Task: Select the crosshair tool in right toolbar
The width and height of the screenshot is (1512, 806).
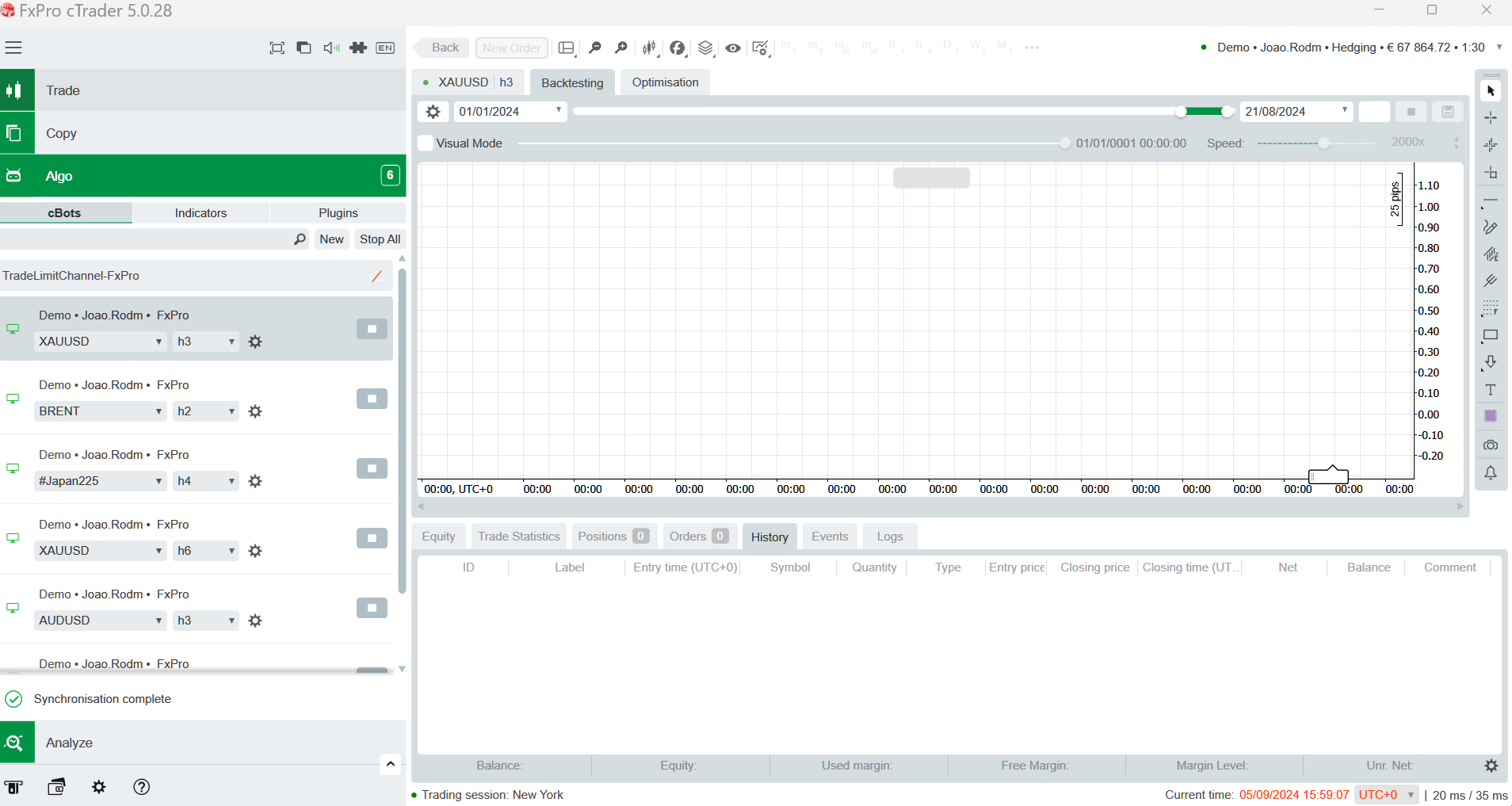Action: click(1491, 118)
